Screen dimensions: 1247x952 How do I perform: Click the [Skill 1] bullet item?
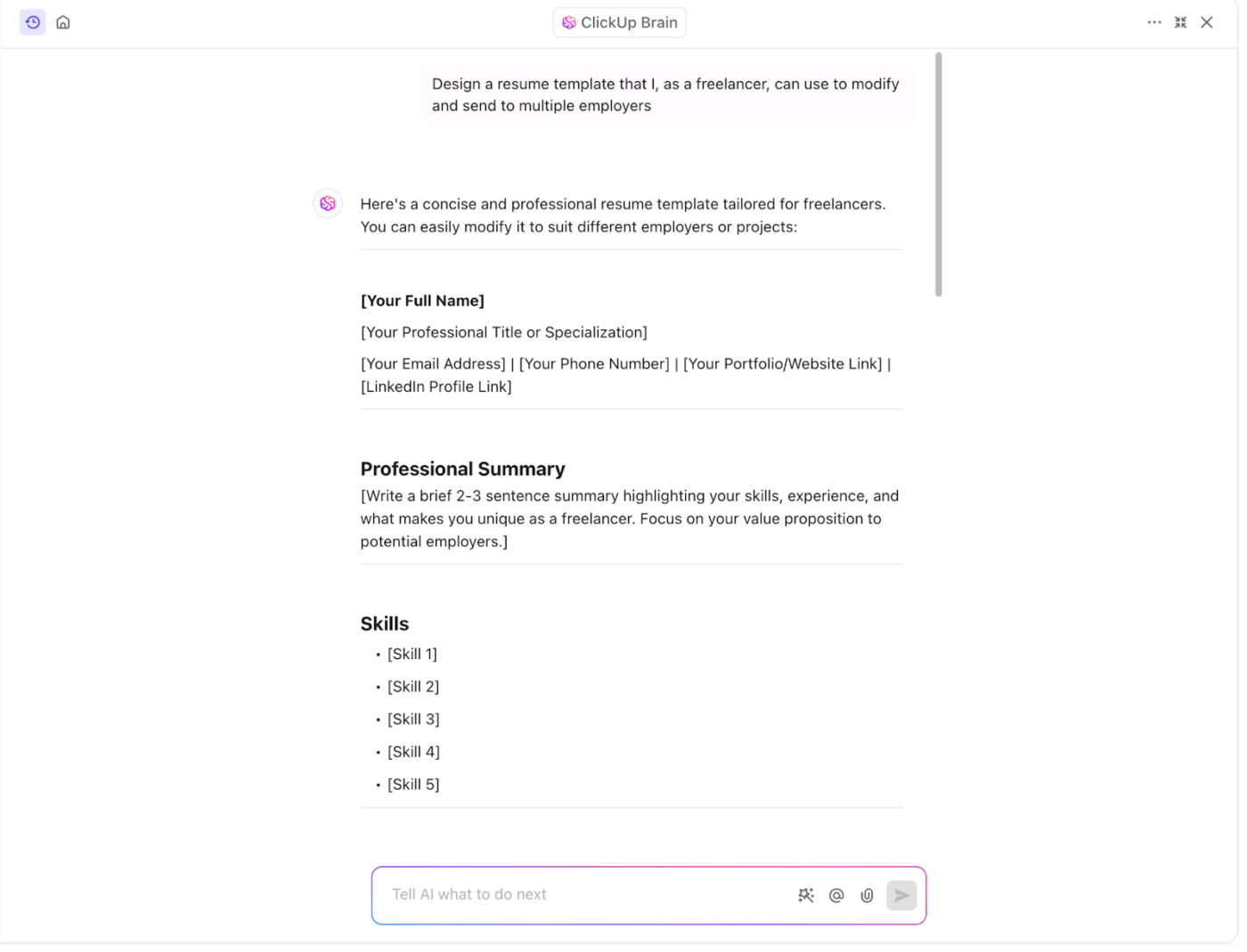tap(412, 655)
